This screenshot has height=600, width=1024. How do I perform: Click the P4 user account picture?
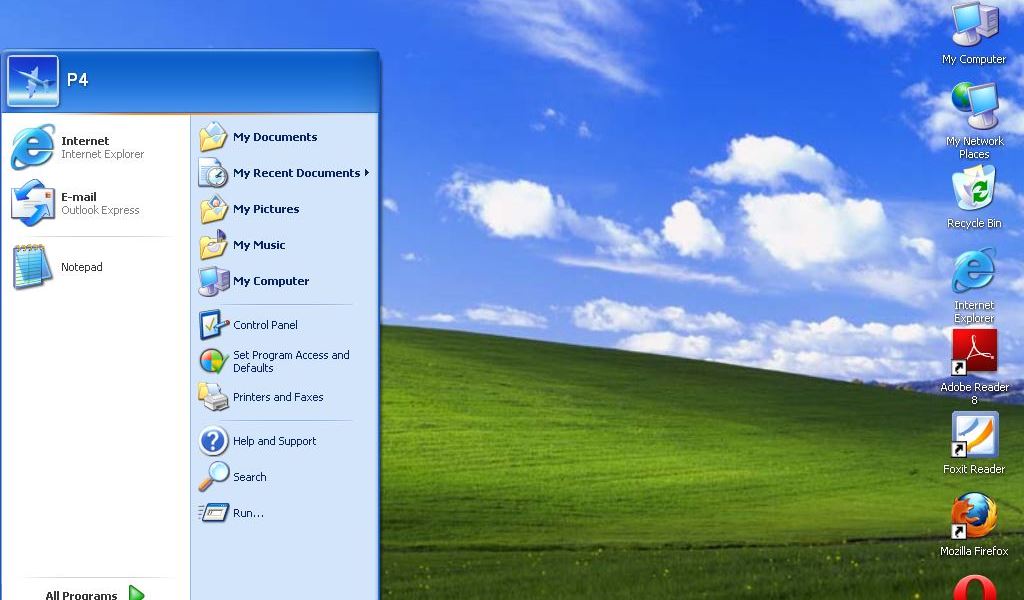(33, 81)
